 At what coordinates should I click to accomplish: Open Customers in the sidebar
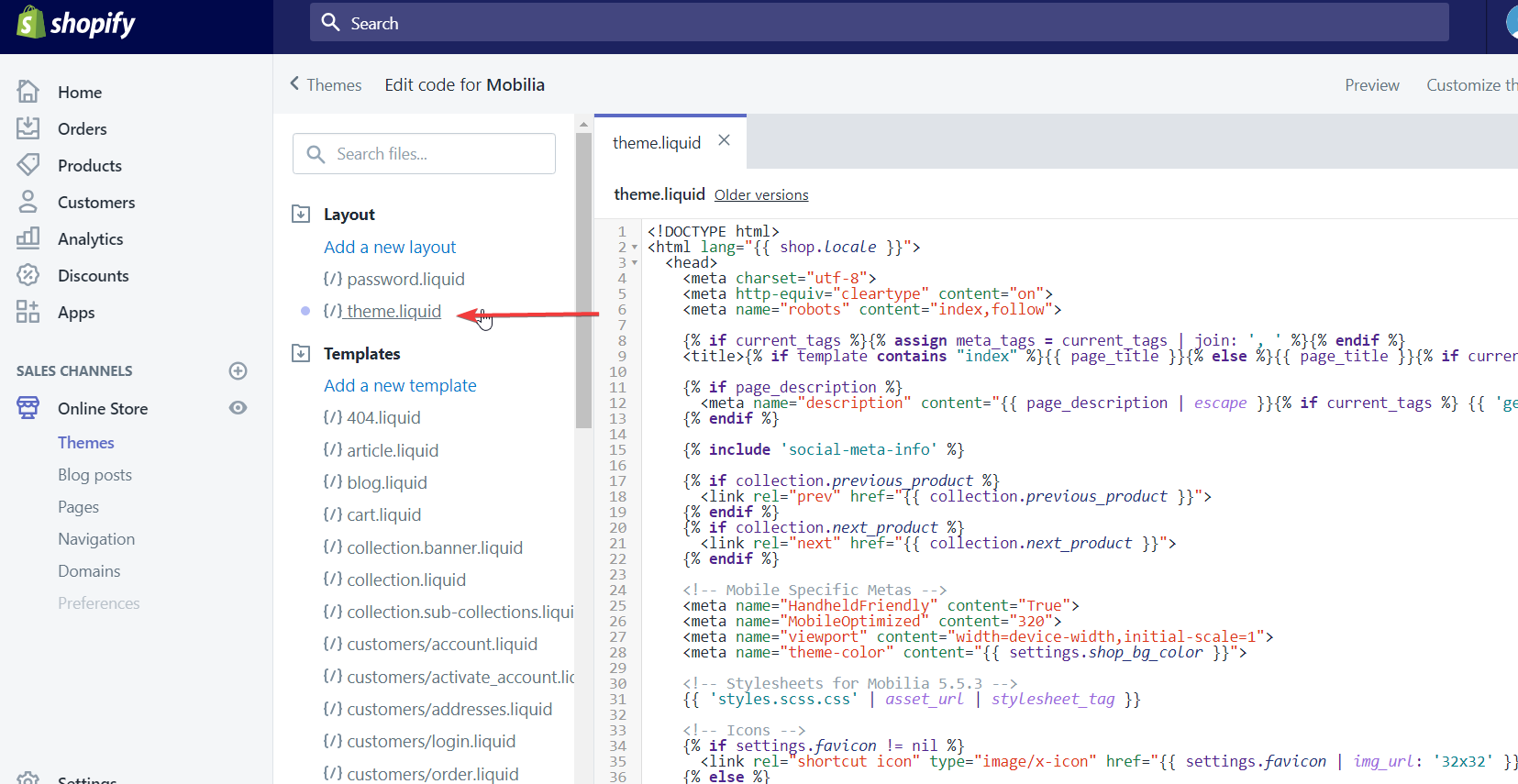[96, 202]
